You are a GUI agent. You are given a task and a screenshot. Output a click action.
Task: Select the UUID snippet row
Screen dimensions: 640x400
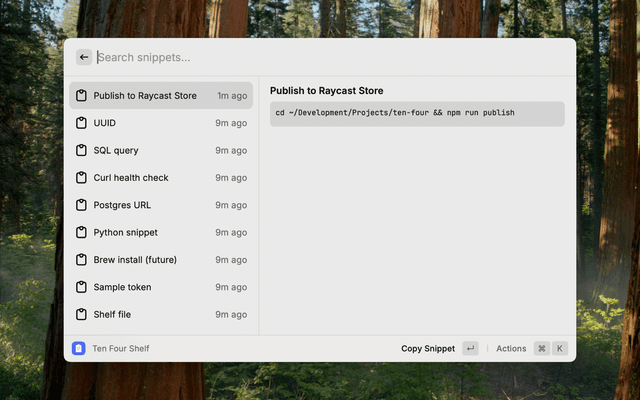click(x=161, y=123)
